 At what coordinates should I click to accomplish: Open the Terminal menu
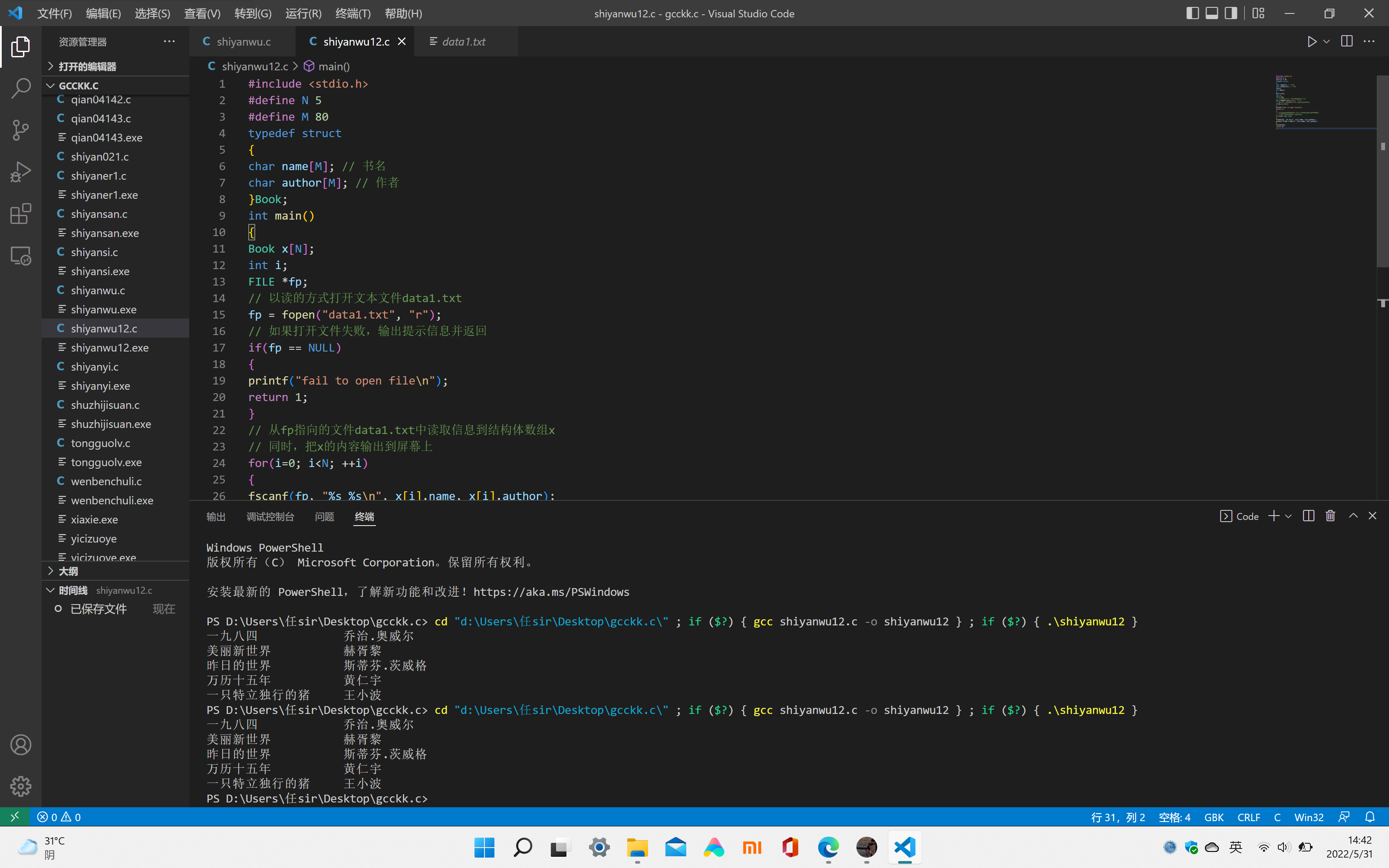(x=353, y=13)
